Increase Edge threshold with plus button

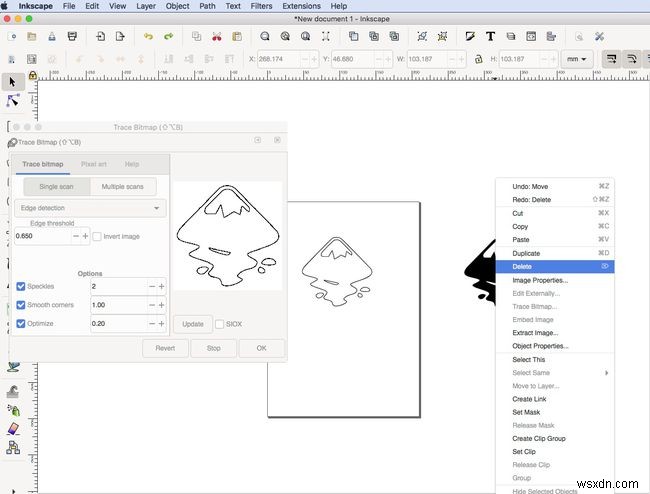(85, 236)
